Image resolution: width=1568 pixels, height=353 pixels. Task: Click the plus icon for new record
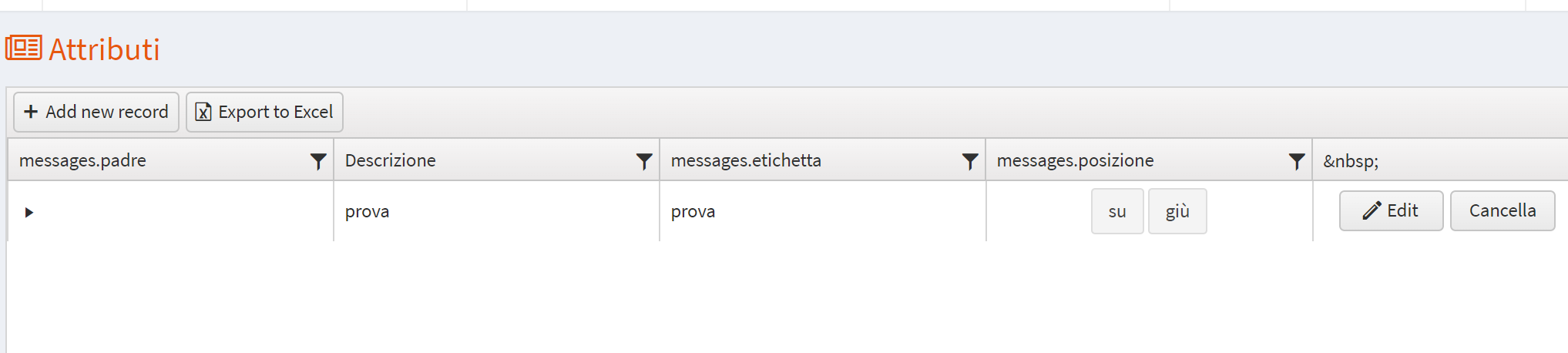31,112
